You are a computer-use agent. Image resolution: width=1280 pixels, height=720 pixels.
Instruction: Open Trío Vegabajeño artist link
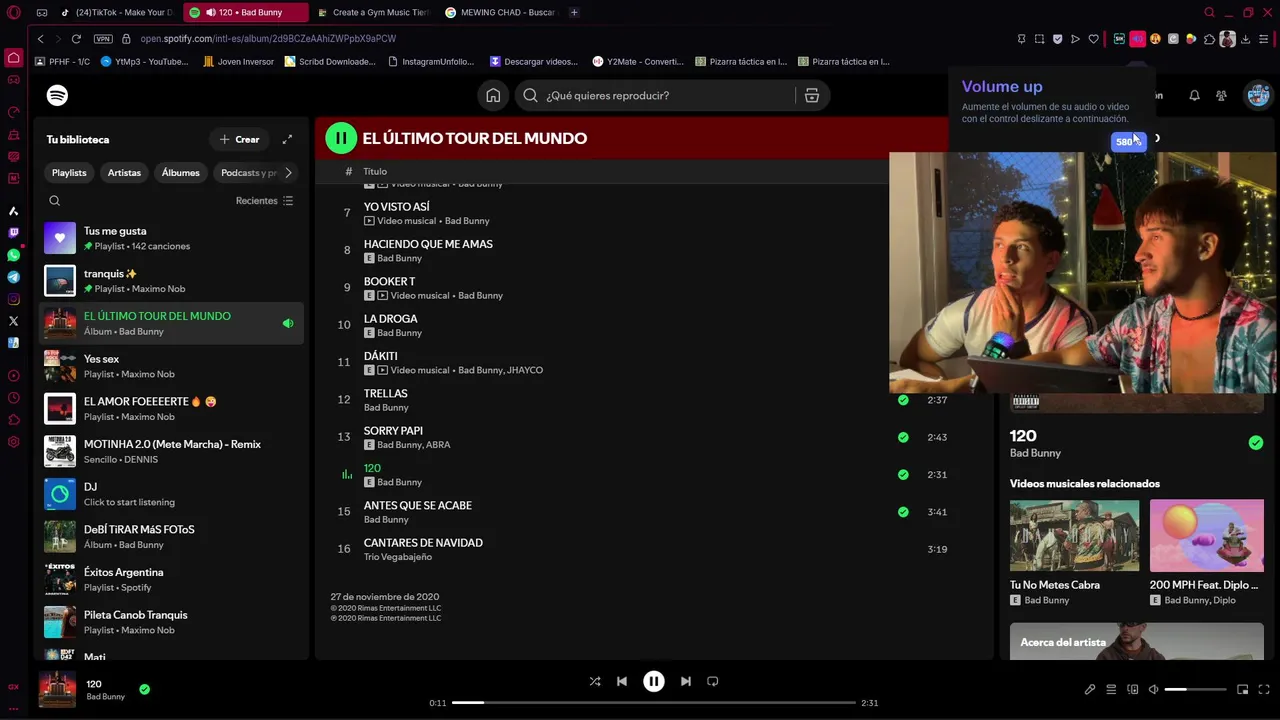click(398, 557)
